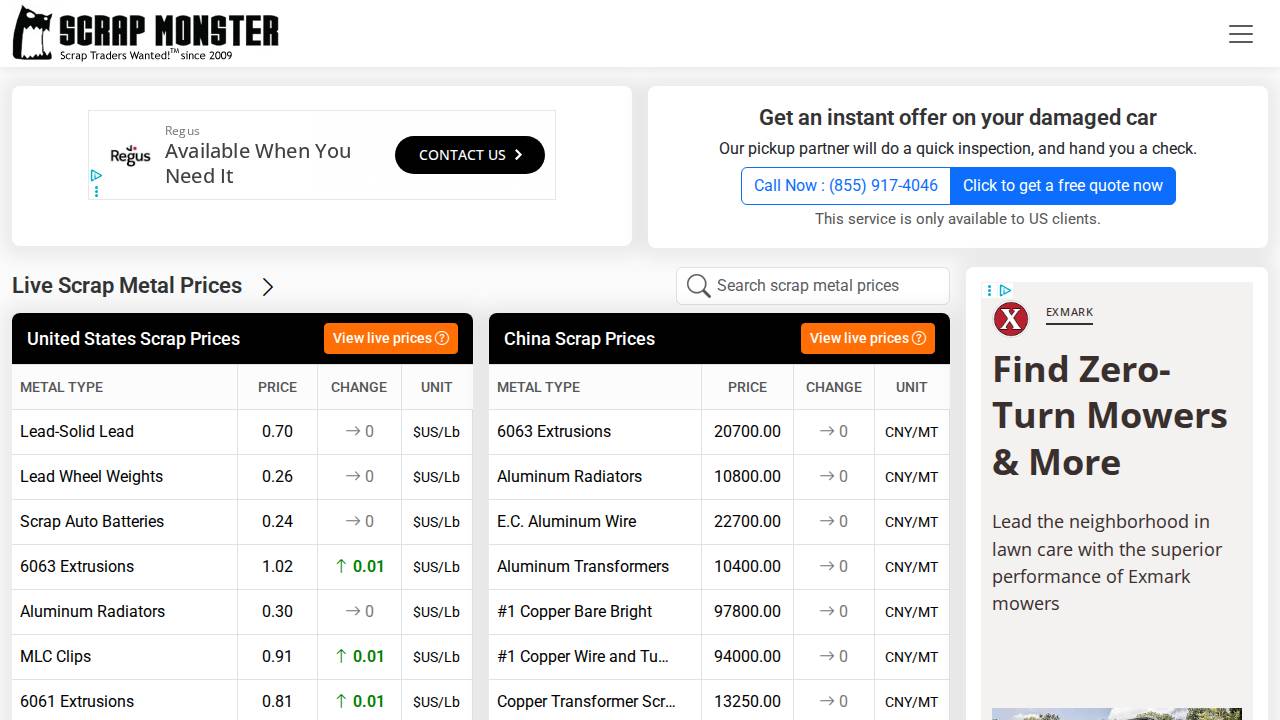1280x720 pixels.
Task: Open the hamburger menu icon
Action: pyautogui.click(x=1240, y=34)
